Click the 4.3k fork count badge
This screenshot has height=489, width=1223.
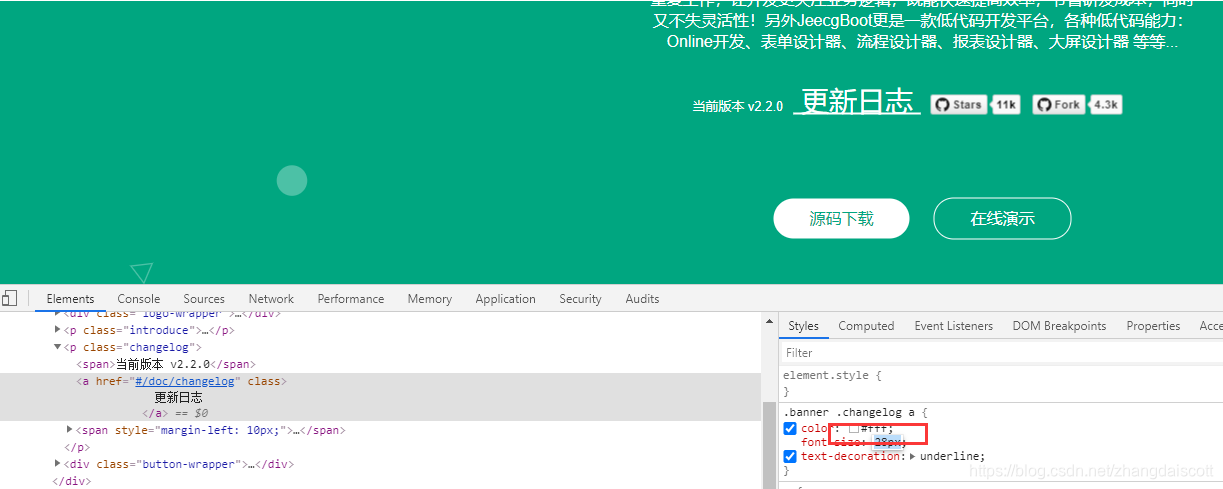click(x=1106, y=105)
